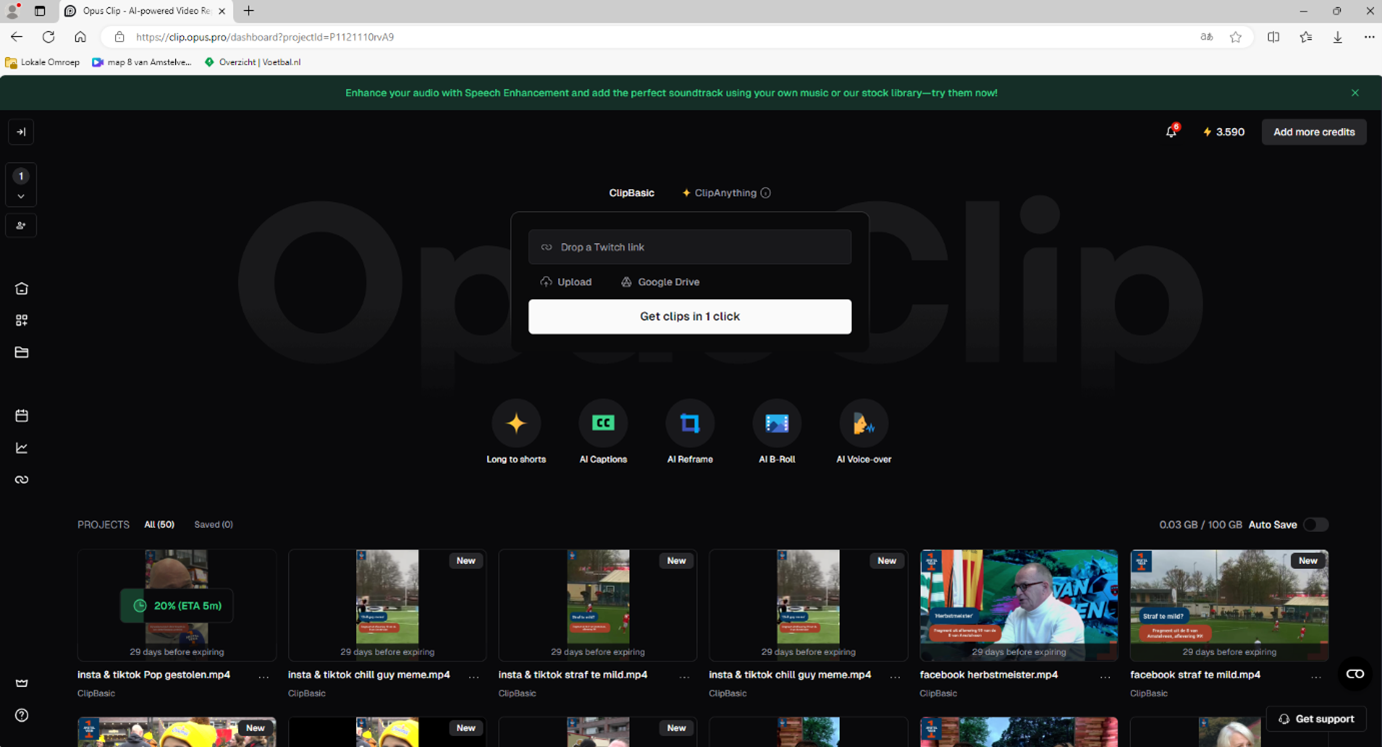Open the social link icon in sidebar
This screenshot has width=1382, height=747.
(21, 480)
